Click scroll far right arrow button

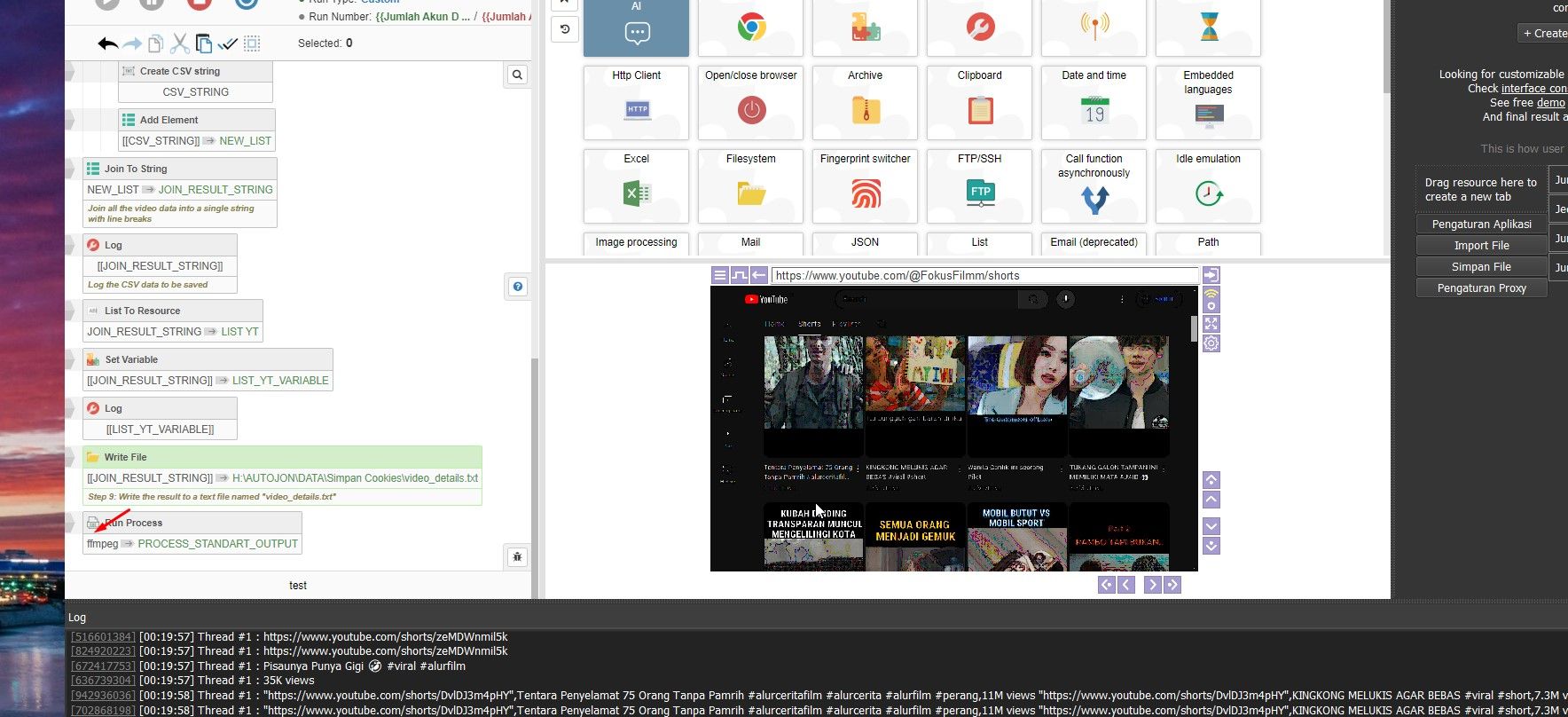click(1172, 585)
